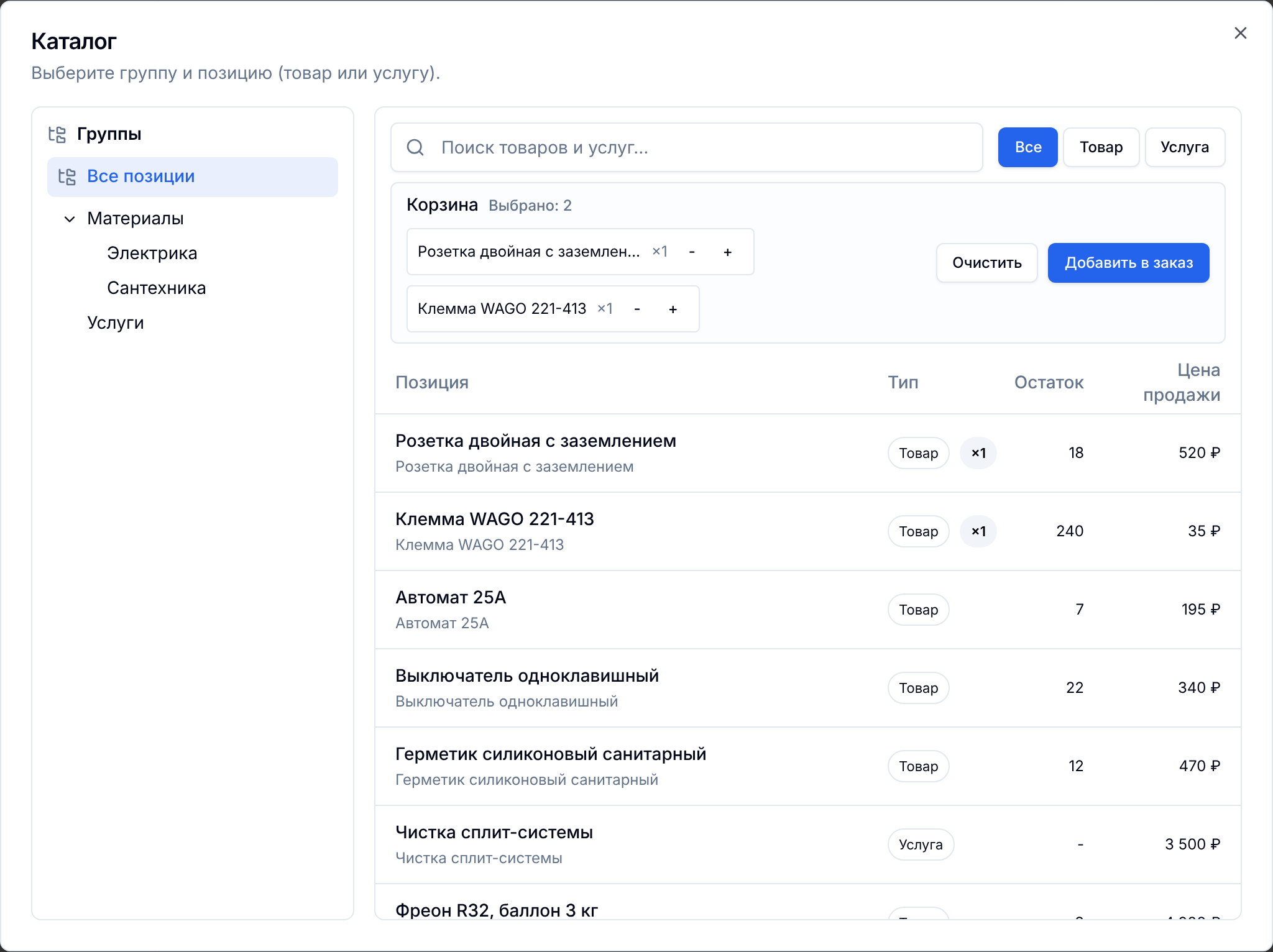
Task: Click the Очистить button
Action: 987,263
